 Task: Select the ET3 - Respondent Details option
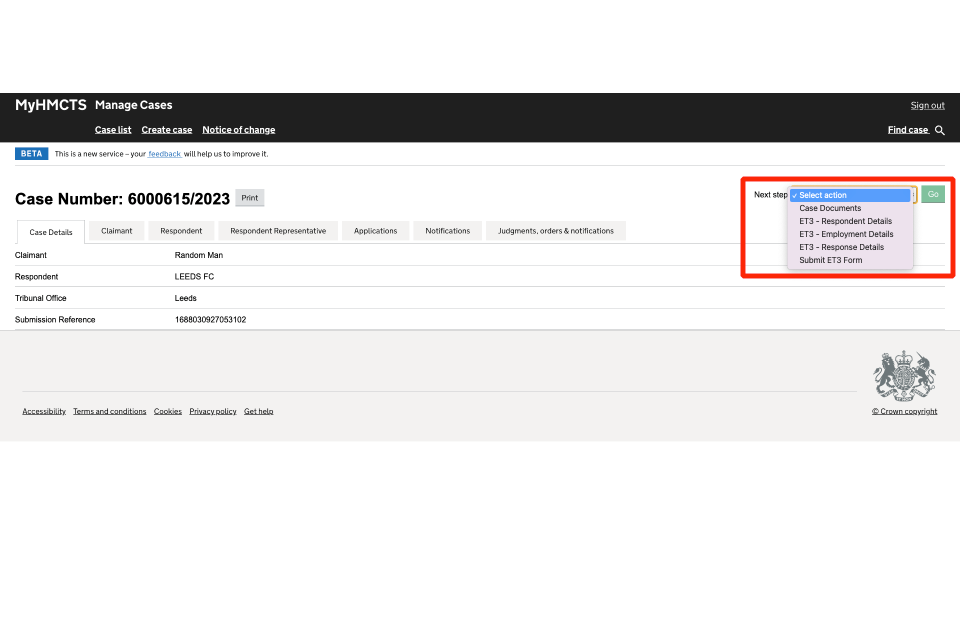pos(845,221)
